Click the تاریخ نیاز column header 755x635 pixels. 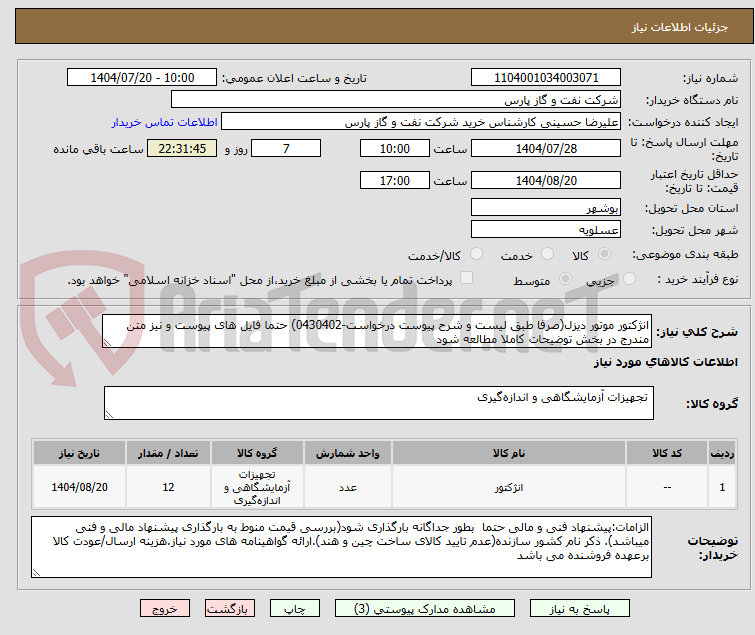point(79,453)
